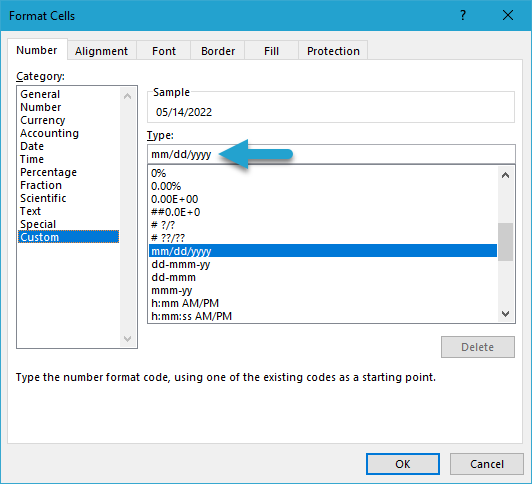Select the h:mm:ss AM/PM format
This screenshot has width=532, height=484.
coord(323,316)
